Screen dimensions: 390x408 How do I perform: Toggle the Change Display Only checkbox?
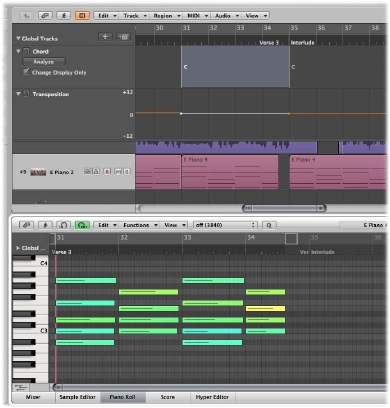[x=26, y=72]
